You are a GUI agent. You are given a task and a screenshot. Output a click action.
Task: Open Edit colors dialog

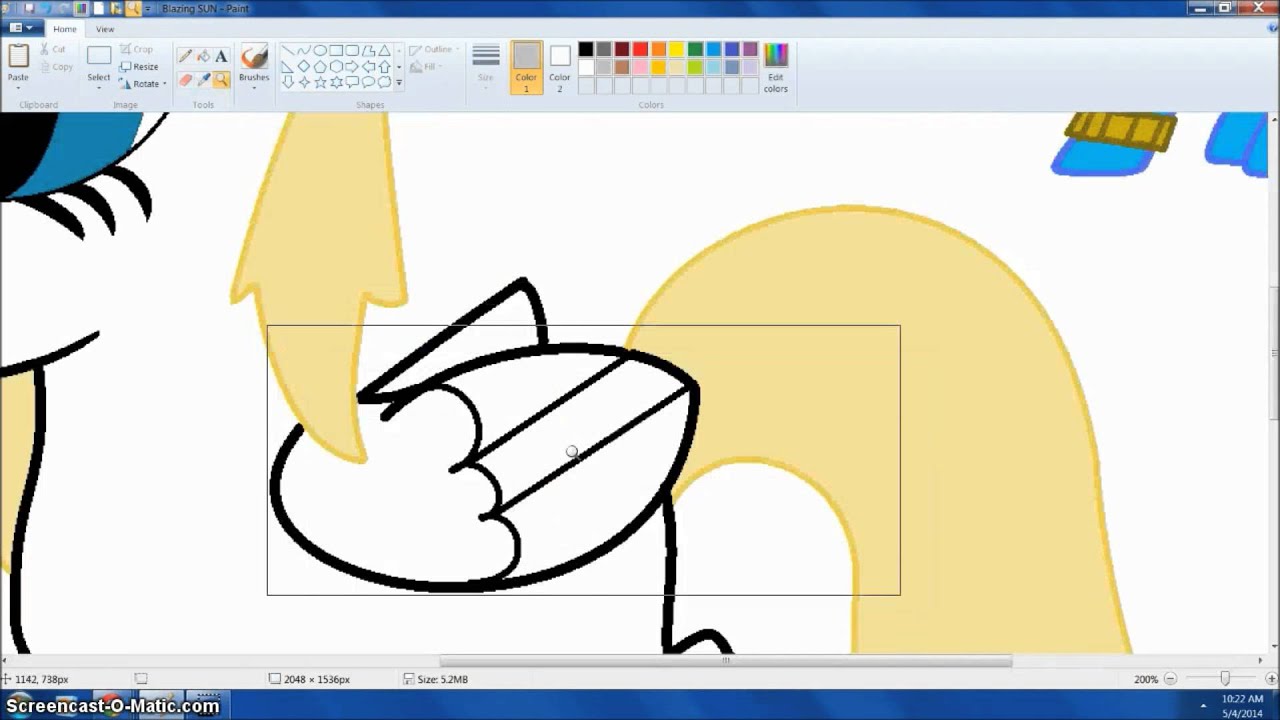tap(776, 67)
